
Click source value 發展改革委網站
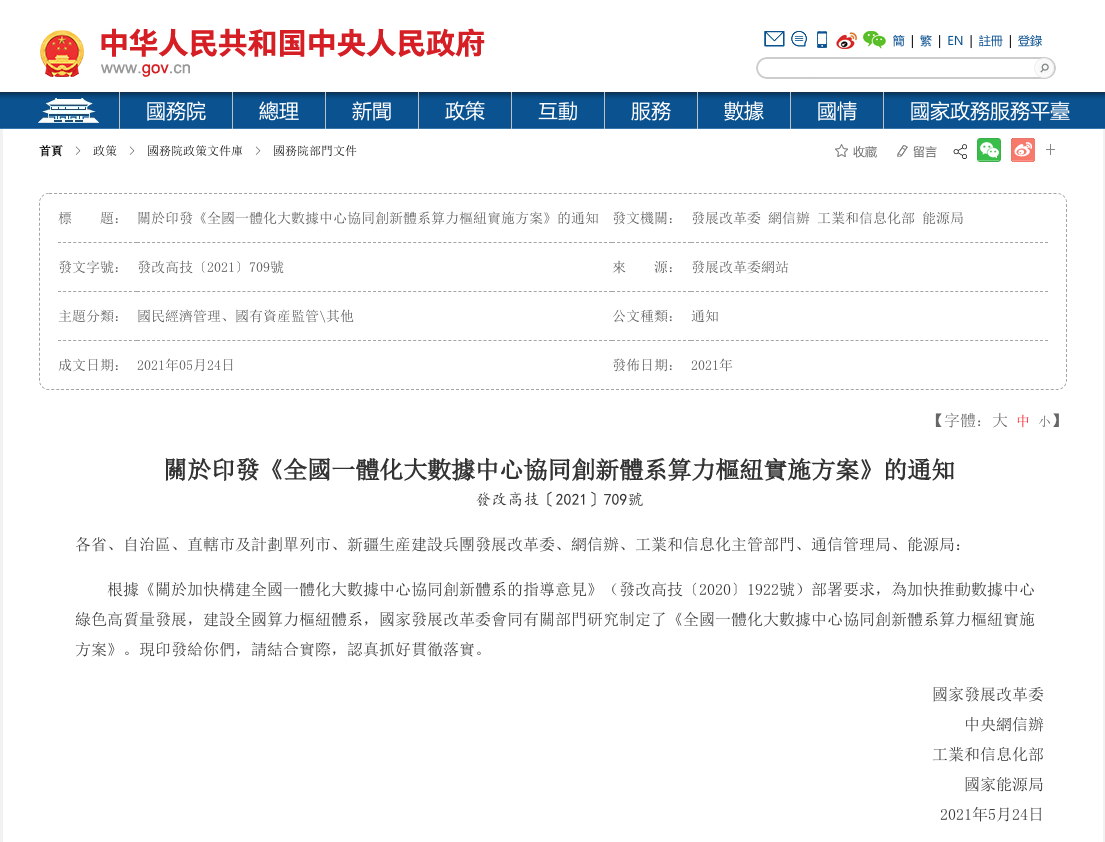pos(739,267)
